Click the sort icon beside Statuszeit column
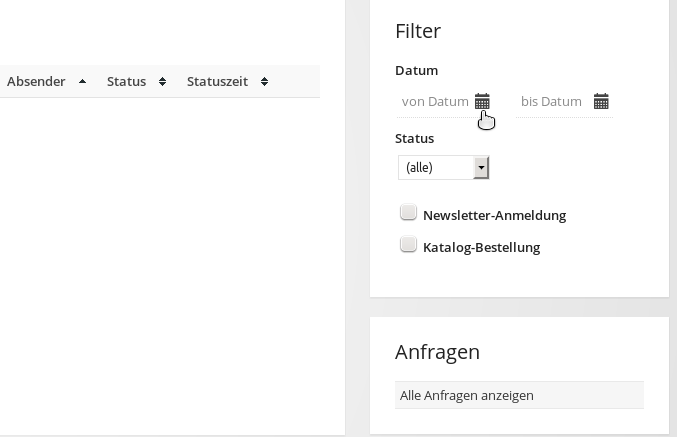This screenshot has width=677, height=437. pyautogui.click(x=264, y=81)
